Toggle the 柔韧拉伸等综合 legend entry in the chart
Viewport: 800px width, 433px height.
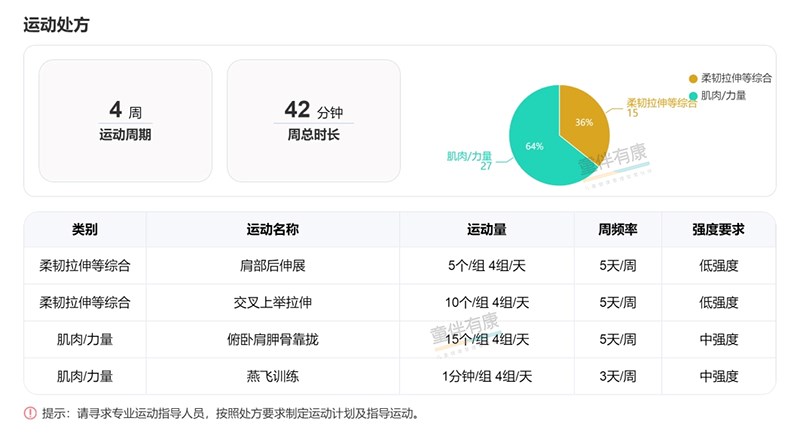point(730,78)
